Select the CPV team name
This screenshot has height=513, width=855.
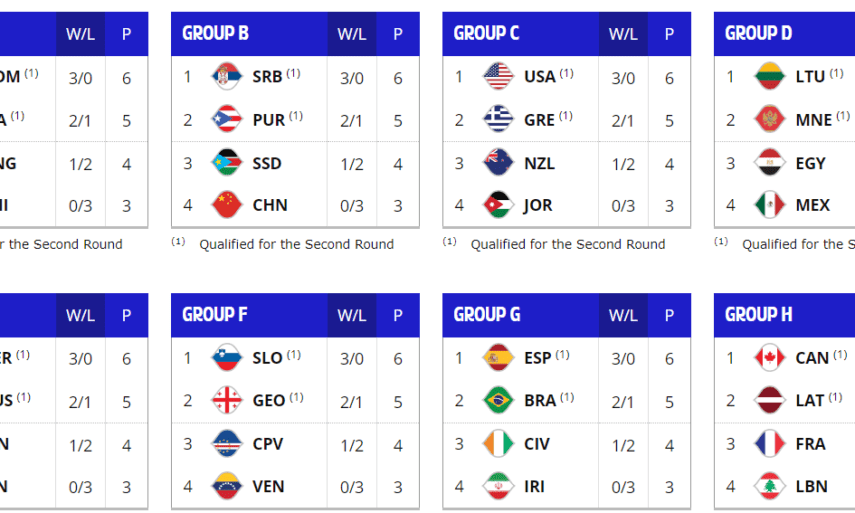[269, 444]
